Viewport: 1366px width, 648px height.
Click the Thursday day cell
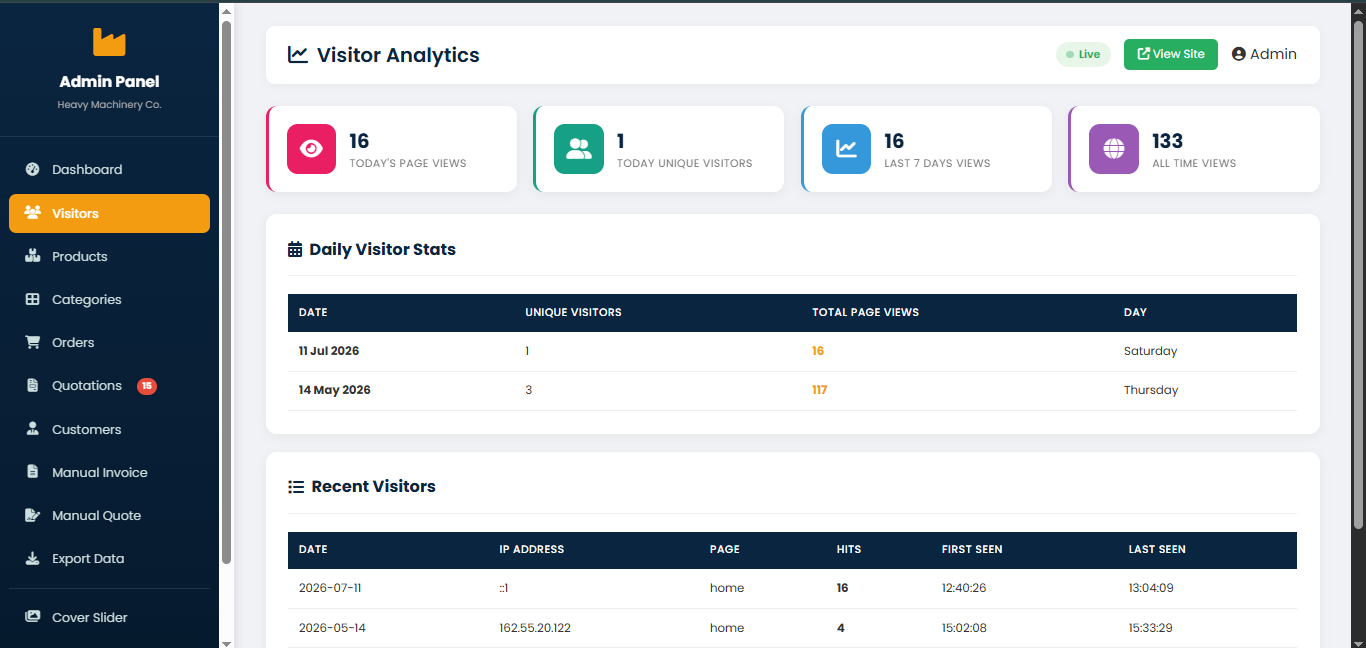pos(1151,390)
